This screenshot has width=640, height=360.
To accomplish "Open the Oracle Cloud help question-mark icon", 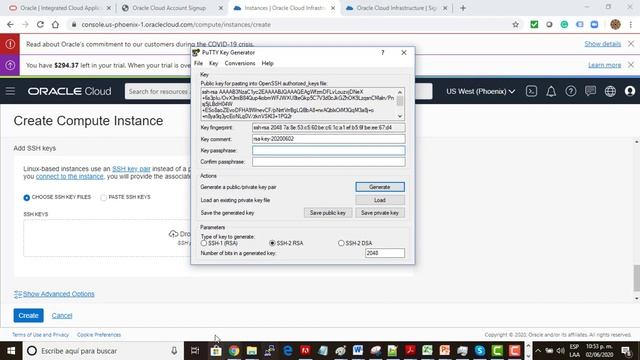I will tap(571, 91).
